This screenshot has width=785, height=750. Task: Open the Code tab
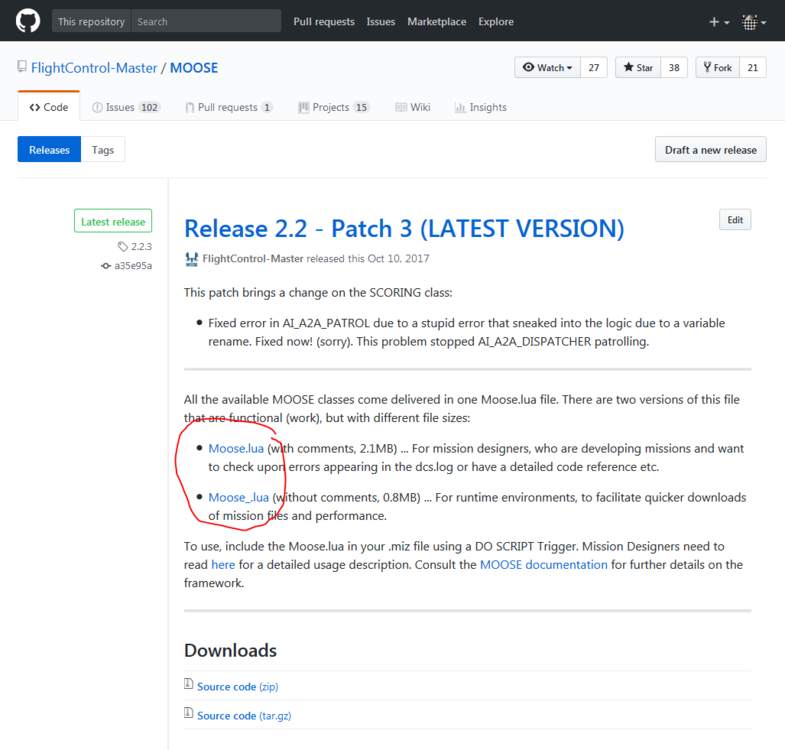(49, 107)
